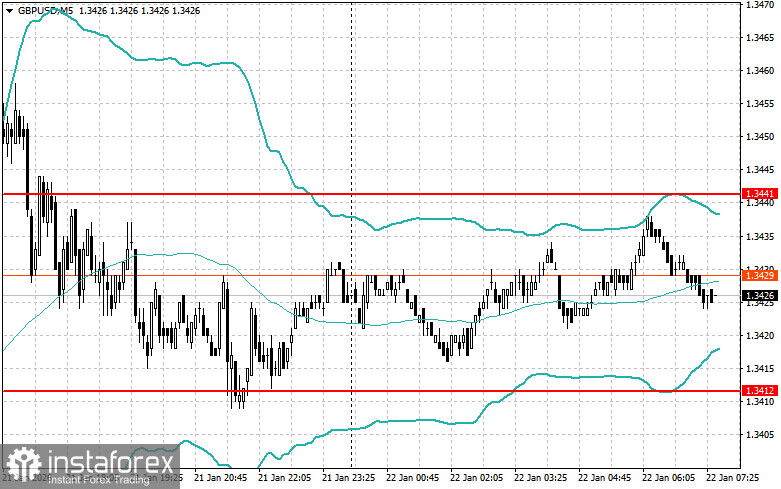Click the 22 Jan 06:05 time label
The width and height of the screenshot is (781, 489).
click(x=668, y=478)
